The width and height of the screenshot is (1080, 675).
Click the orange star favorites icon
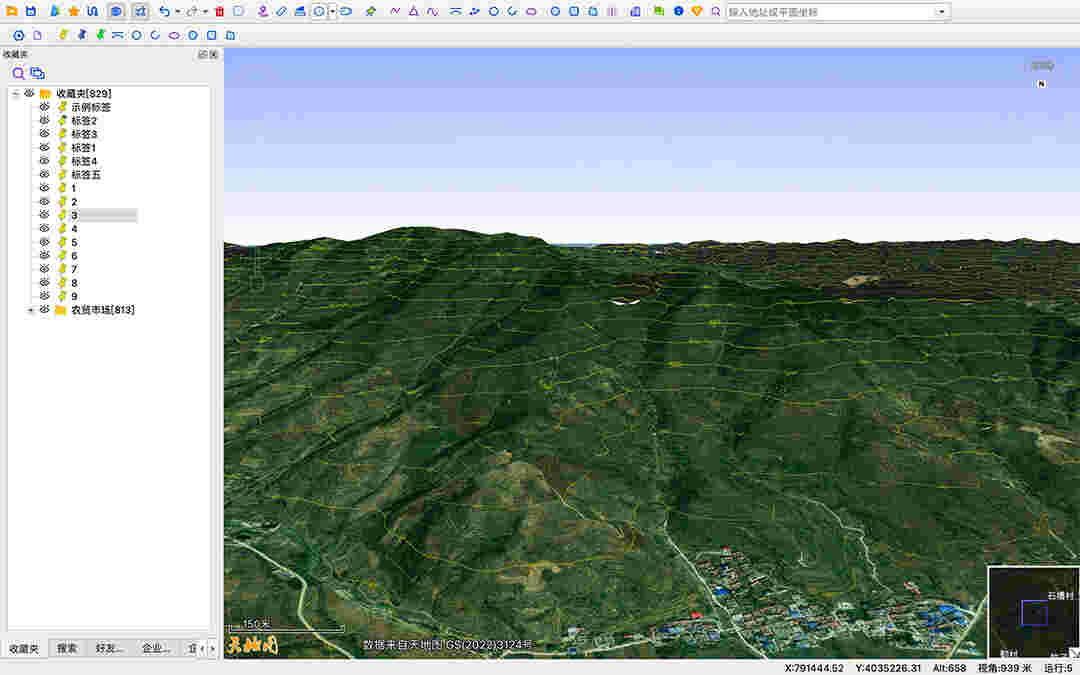click(x=73, y=11)
